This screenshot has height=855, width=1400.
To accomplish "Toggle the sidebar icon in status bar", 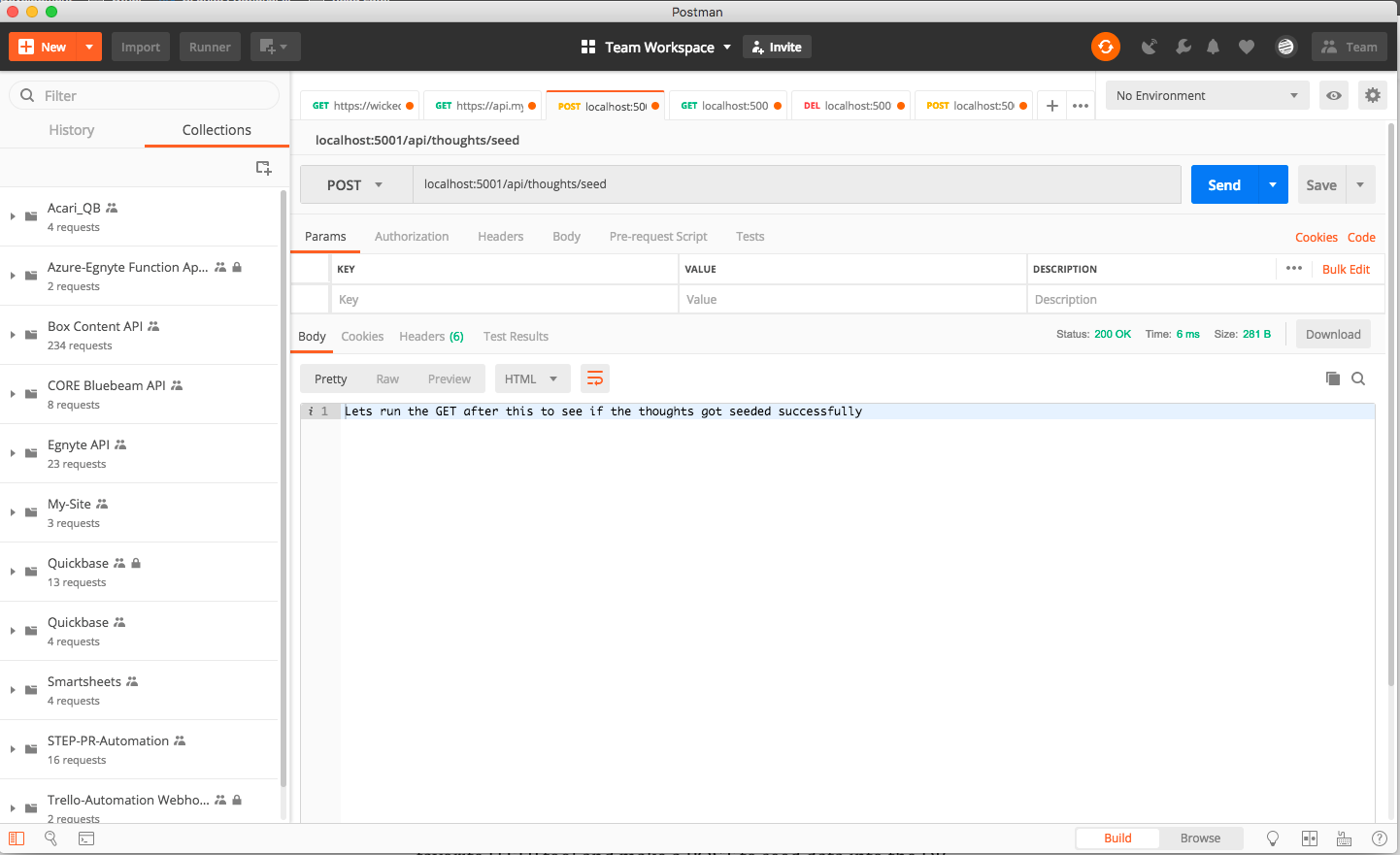I will point(17,839).
